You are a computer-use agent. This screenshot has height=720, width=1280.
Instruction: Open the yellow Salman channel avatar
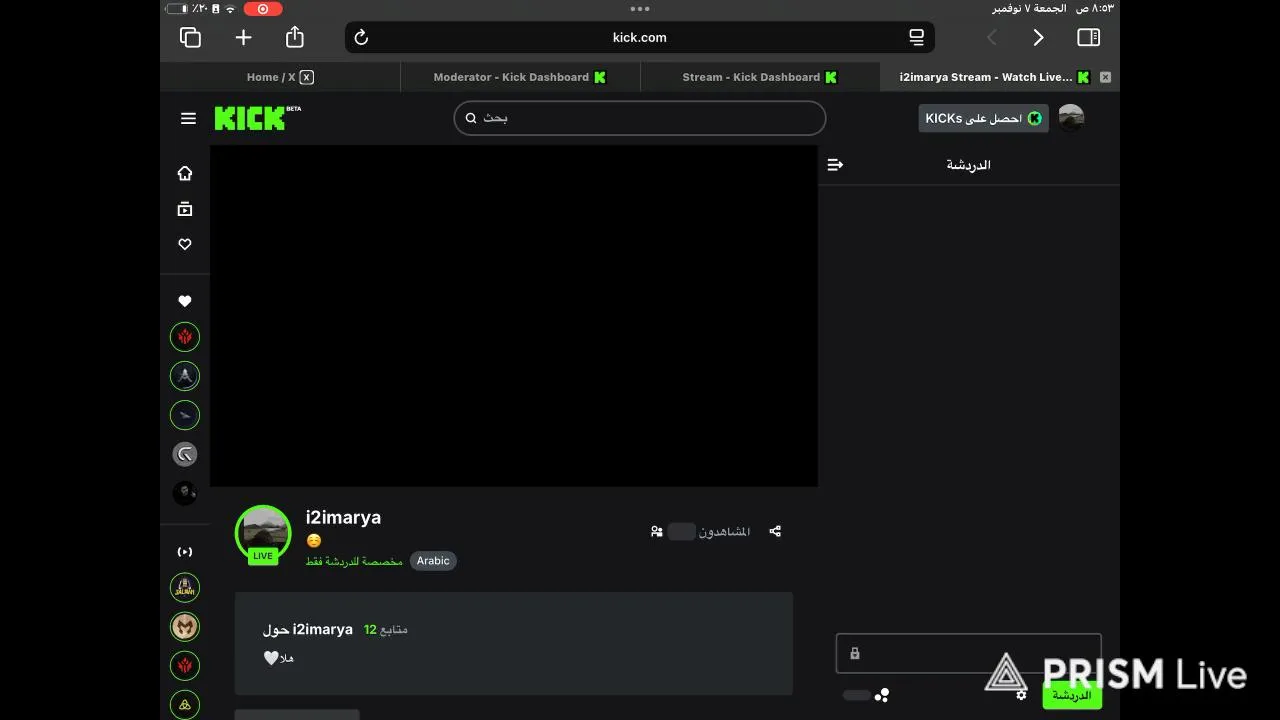point(185,588)
